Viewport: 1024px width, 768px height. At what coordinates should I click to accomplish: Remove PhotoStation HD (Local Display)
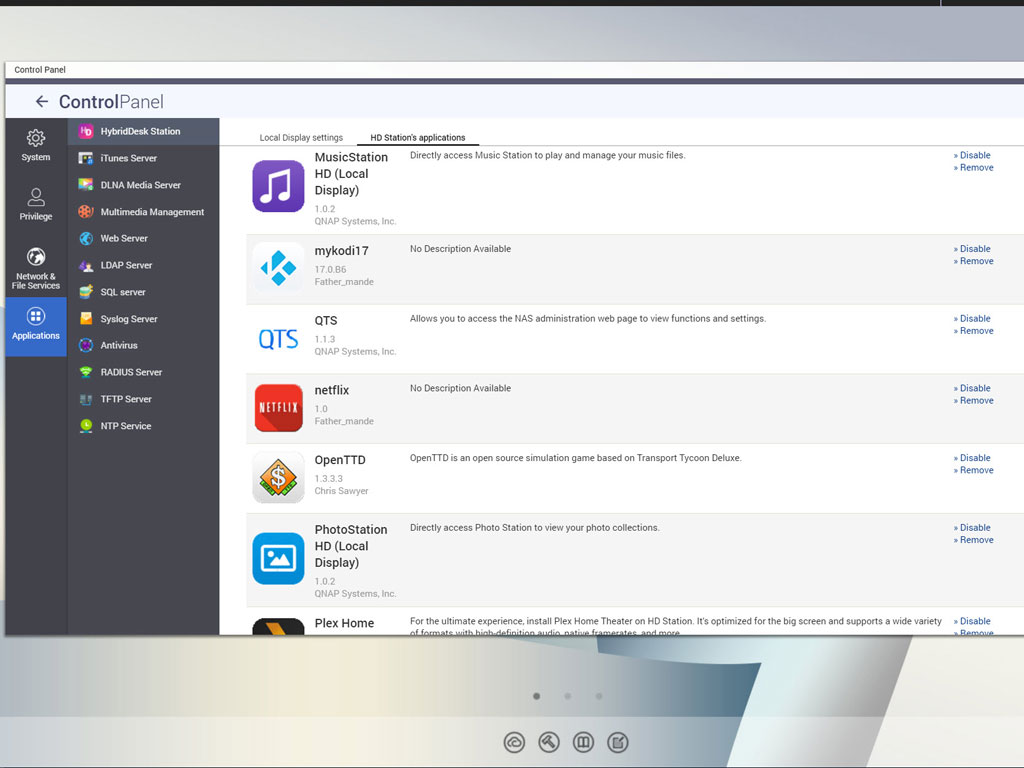pyautogui.click(x=973, y=540)
